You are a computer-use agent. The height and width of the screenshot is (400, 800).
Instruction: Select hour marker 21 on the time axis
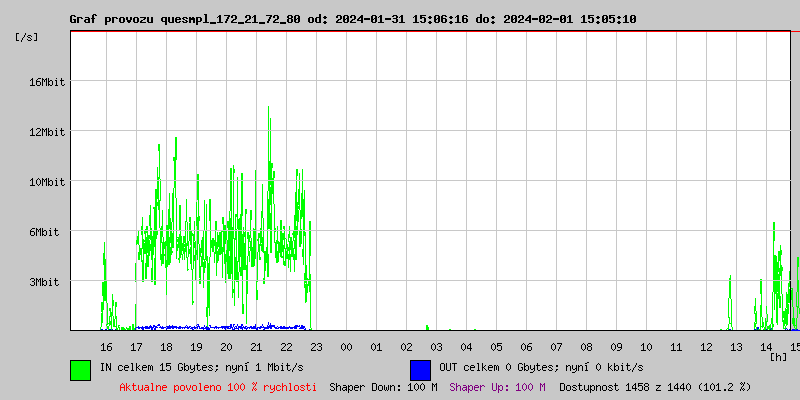pyautogui.click(x=256, y=347)
